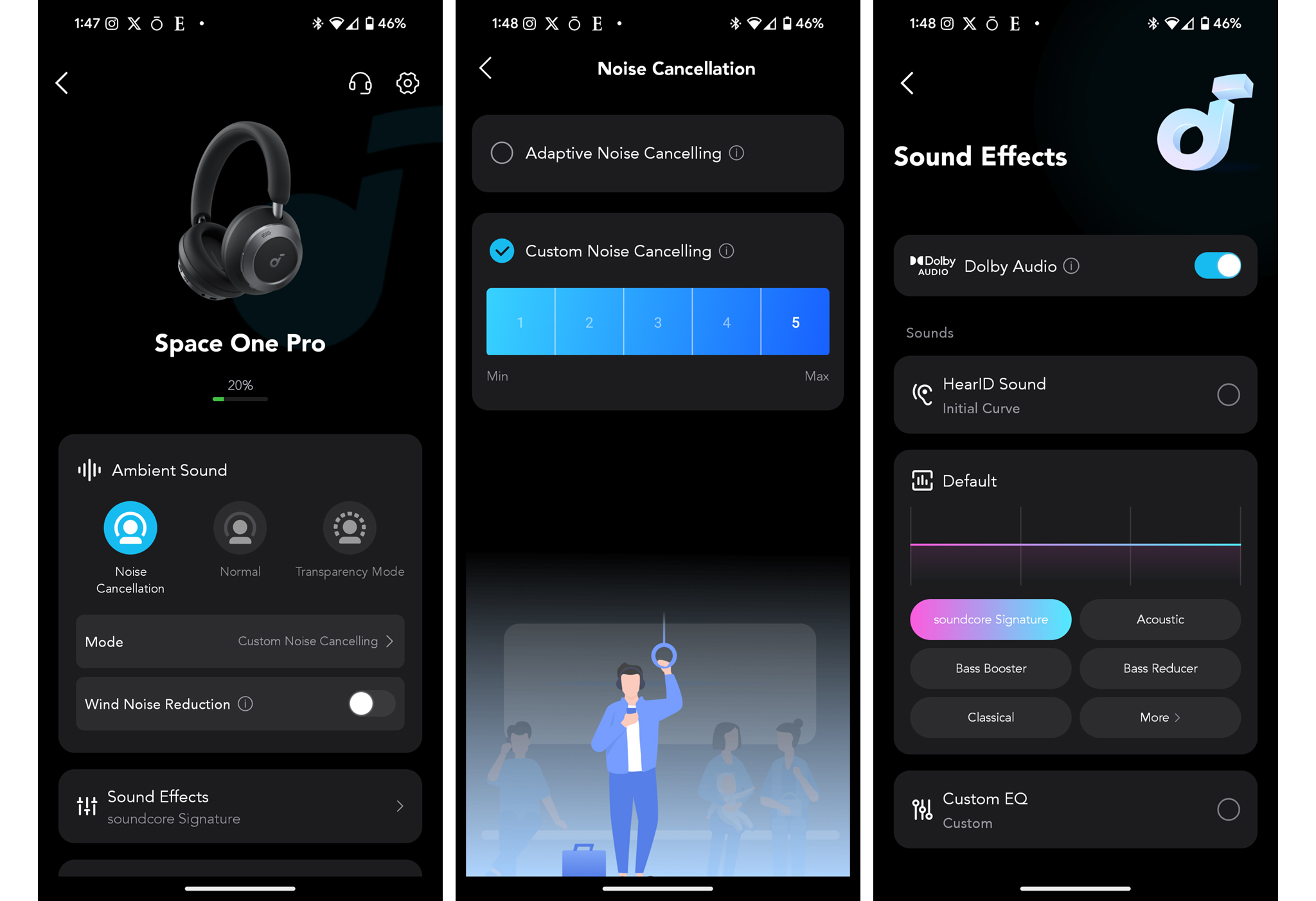Viewport: 1316px width, 901px height.
Task: Select Bass Booster sound preset
Action: pyautogui.click(x=990, y=668)
